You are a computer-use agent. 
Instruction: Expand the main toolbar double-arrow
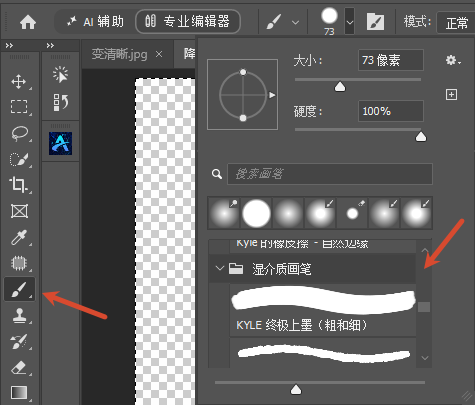tap(9, 46)
